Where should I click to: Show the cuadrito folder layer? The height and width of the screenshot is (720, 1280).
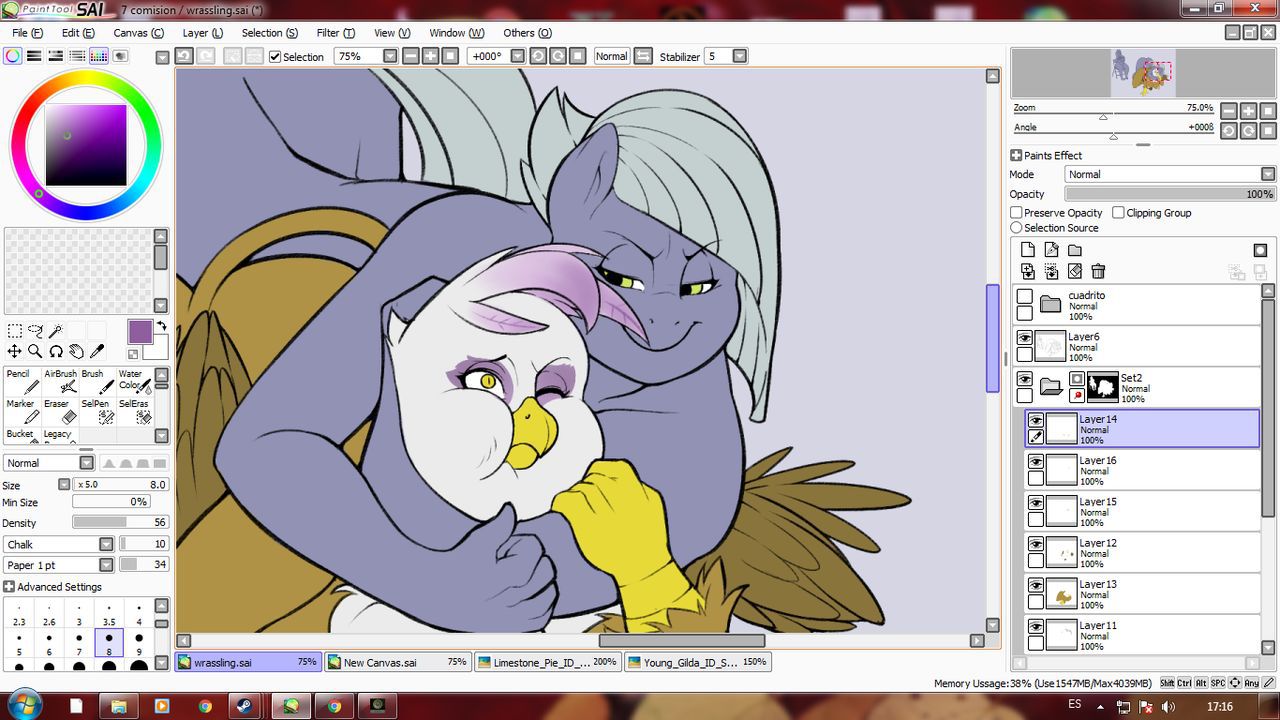1024,297
